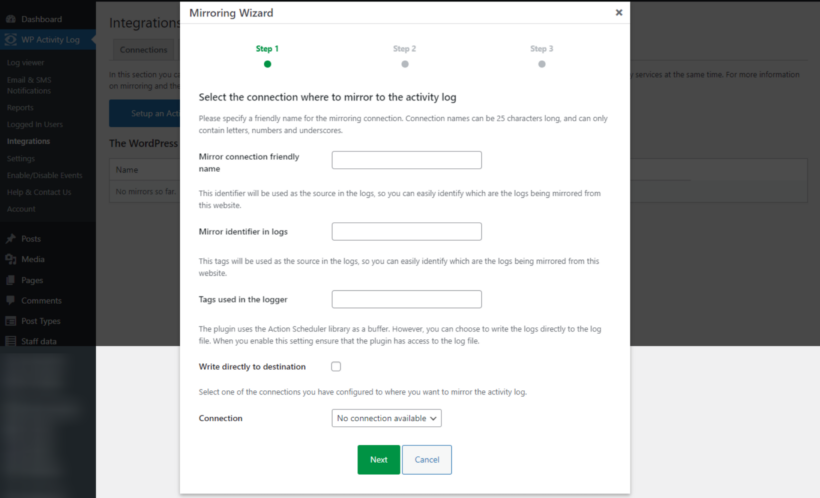Open Logged In Users submenu item
Screen dimensions: 820x498
[x=35, y=124]
